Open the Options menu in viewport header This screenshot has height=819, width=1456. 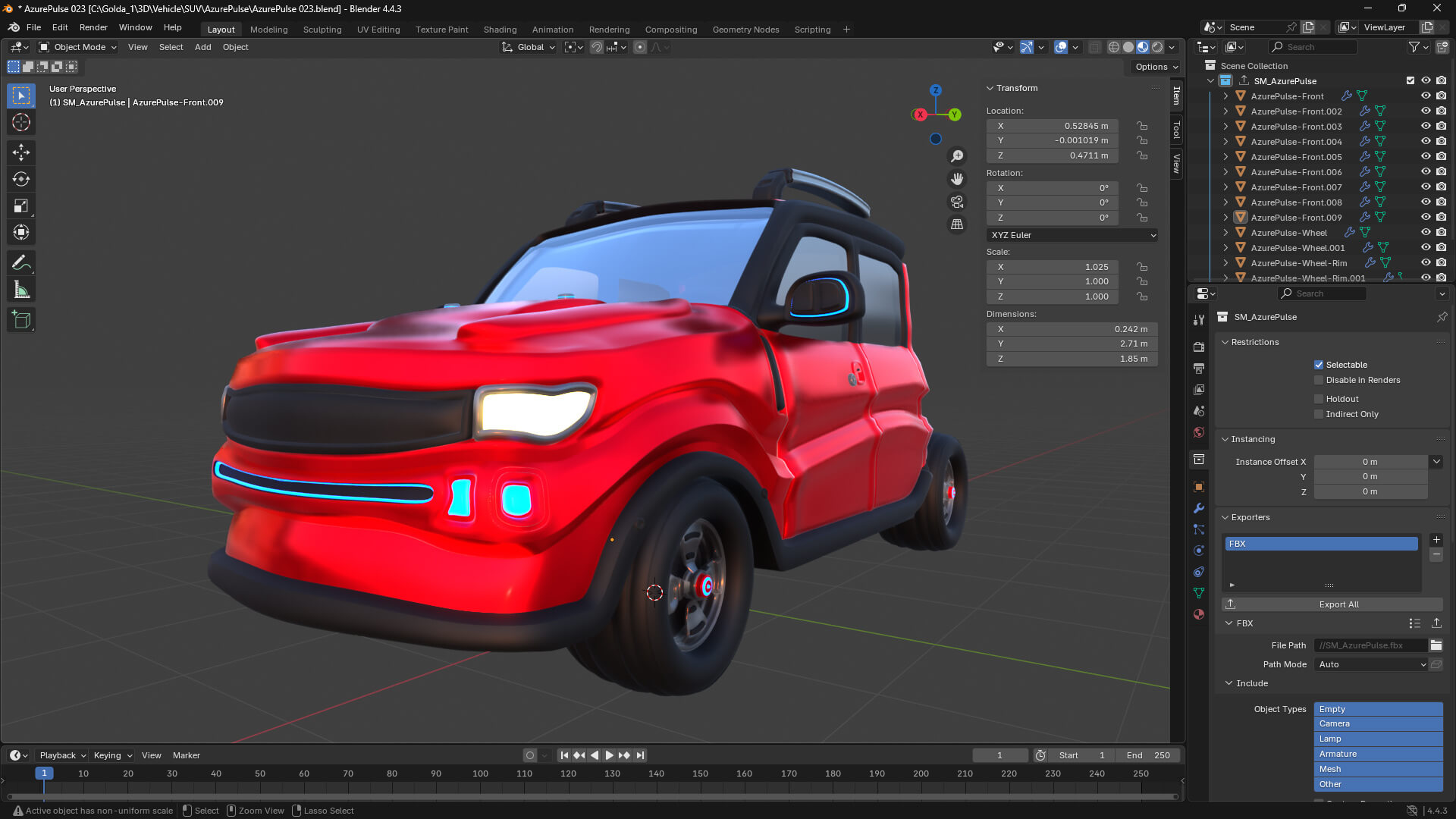point(1154,67)
